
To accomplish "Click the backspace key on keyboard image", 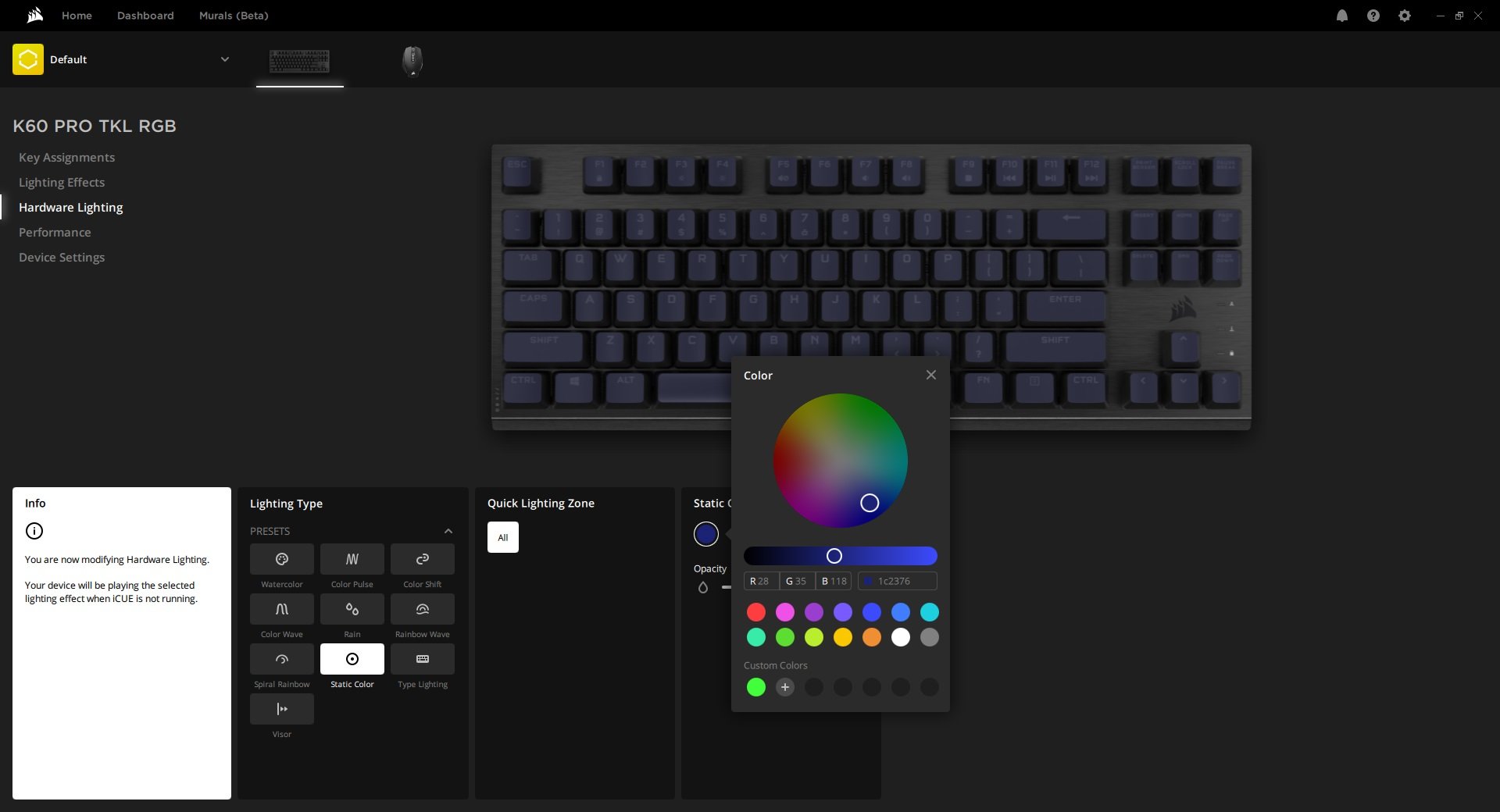I will tap(1071, 225).
